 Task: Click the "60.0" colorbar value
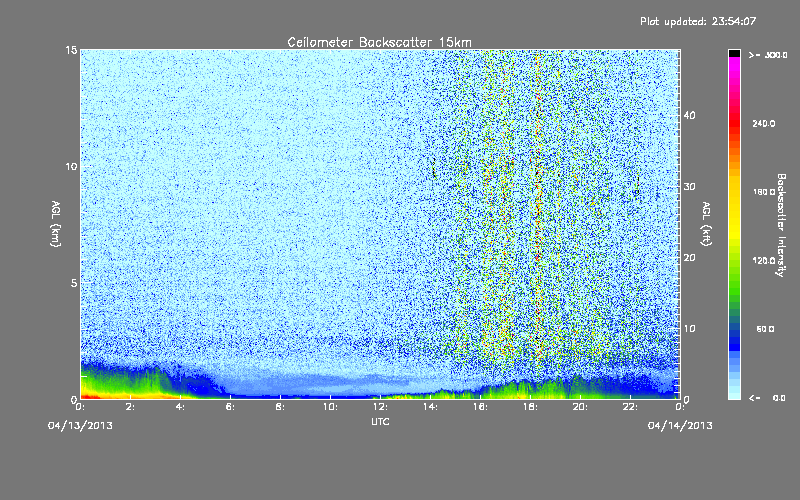[x=765, y=329]
